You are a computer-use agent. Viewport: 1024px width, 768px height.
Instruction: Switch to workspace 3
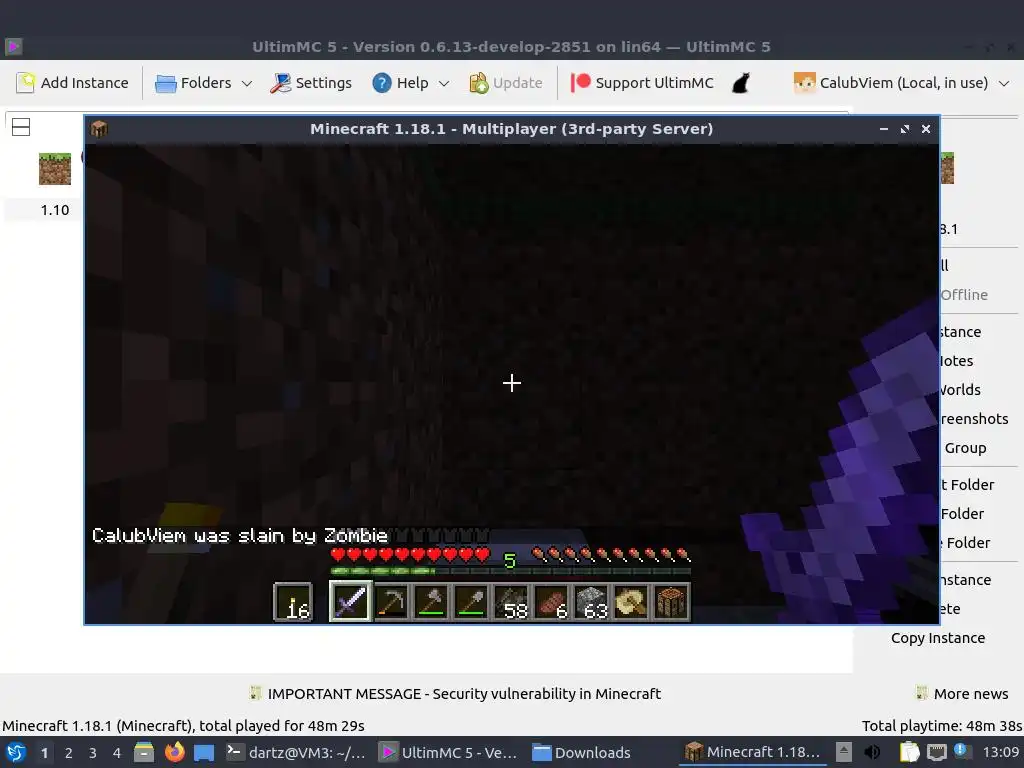(93, 753)
